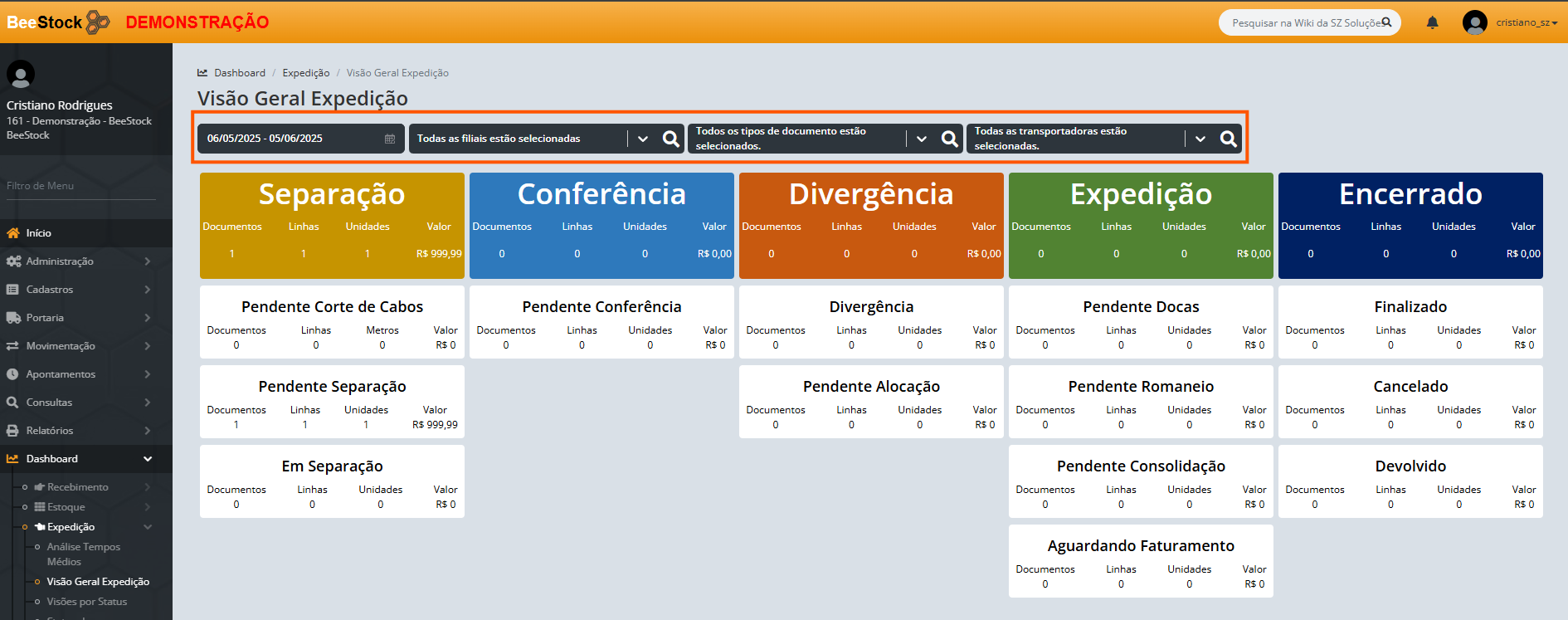Go to Início in the sidebar
Viewport: 1568px width, 620px height.
pos(38,233)
